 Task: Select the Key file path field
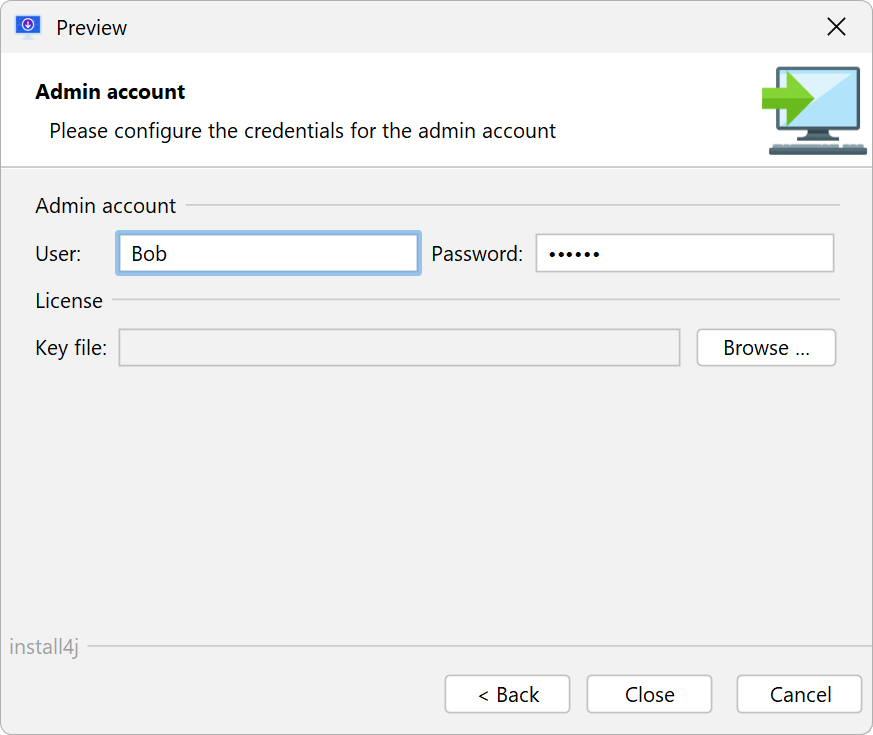coord(399,347)
